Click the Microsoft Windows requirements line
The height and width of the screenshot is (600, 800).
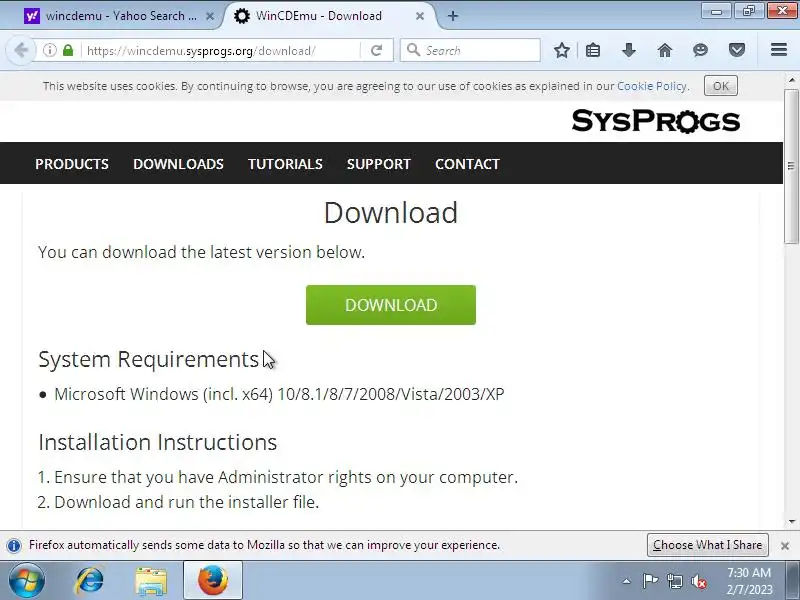coord(279,394)
